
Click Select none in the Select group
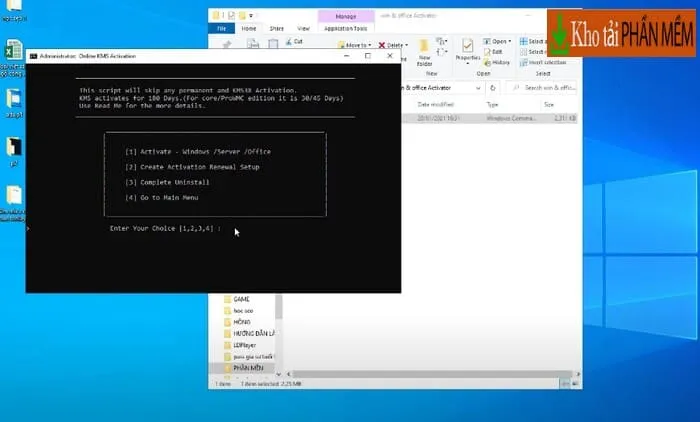pyautogui.click(x=533, y=52)
